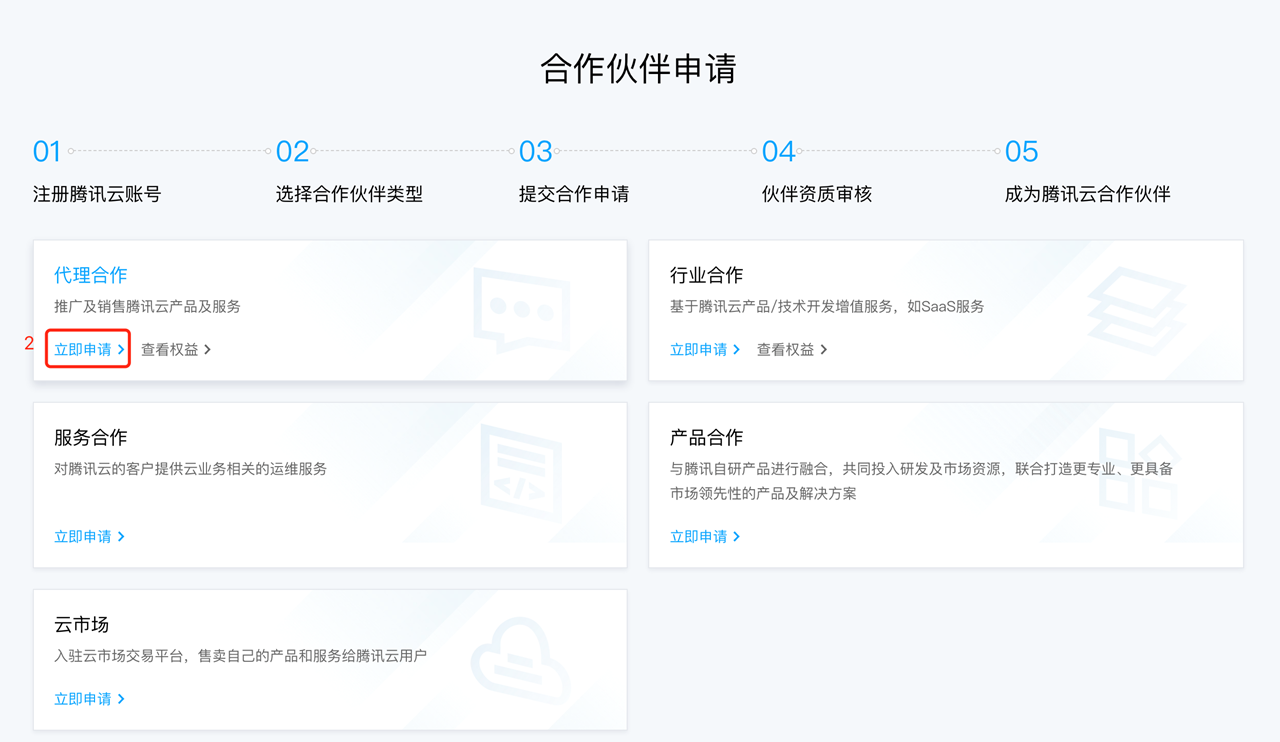Click step number 05
1280x742 pixels.
point(1022,152)
